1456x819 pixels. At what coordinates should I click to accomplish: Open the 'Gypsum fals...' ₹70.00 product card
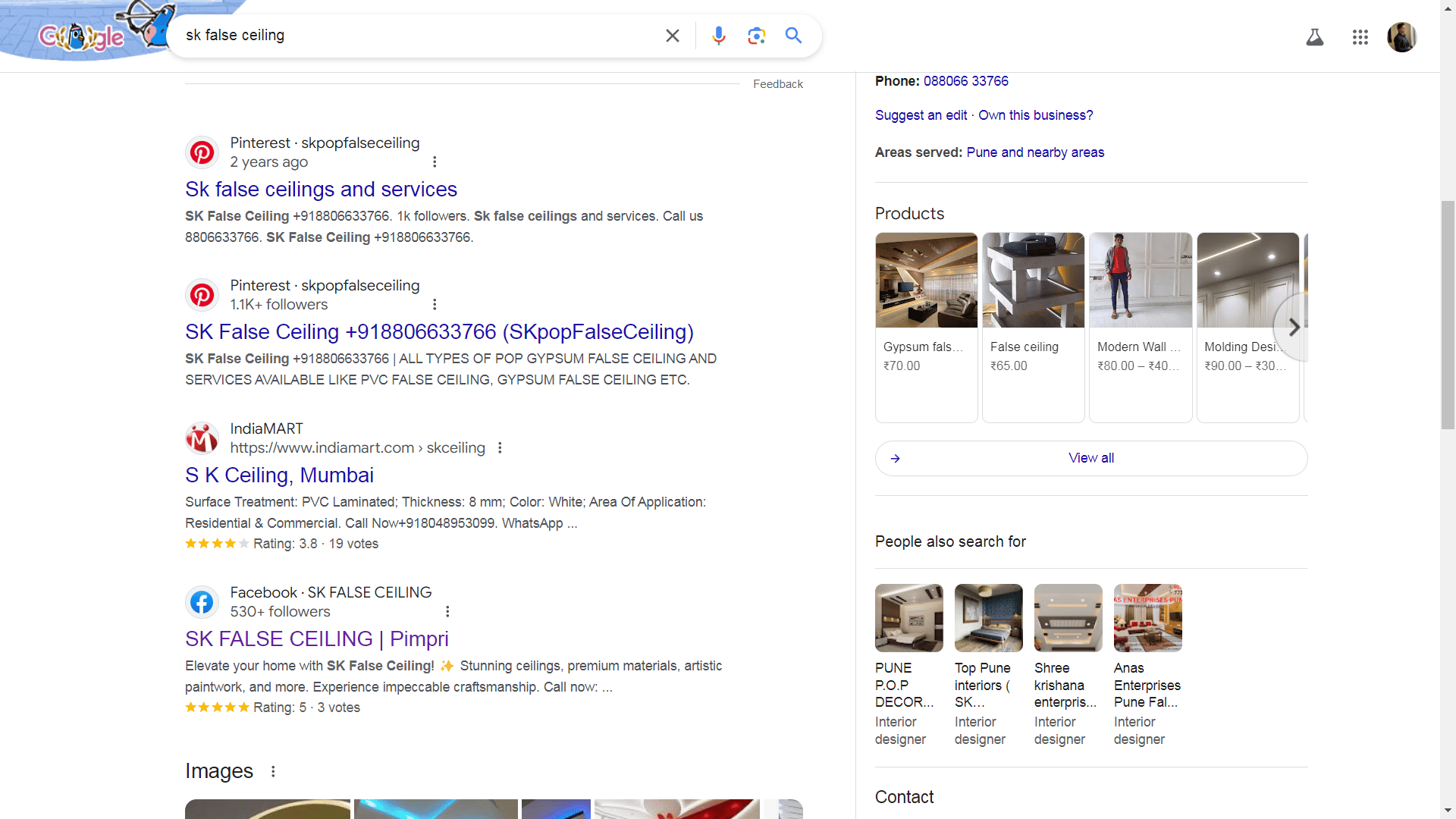[926, 328]
